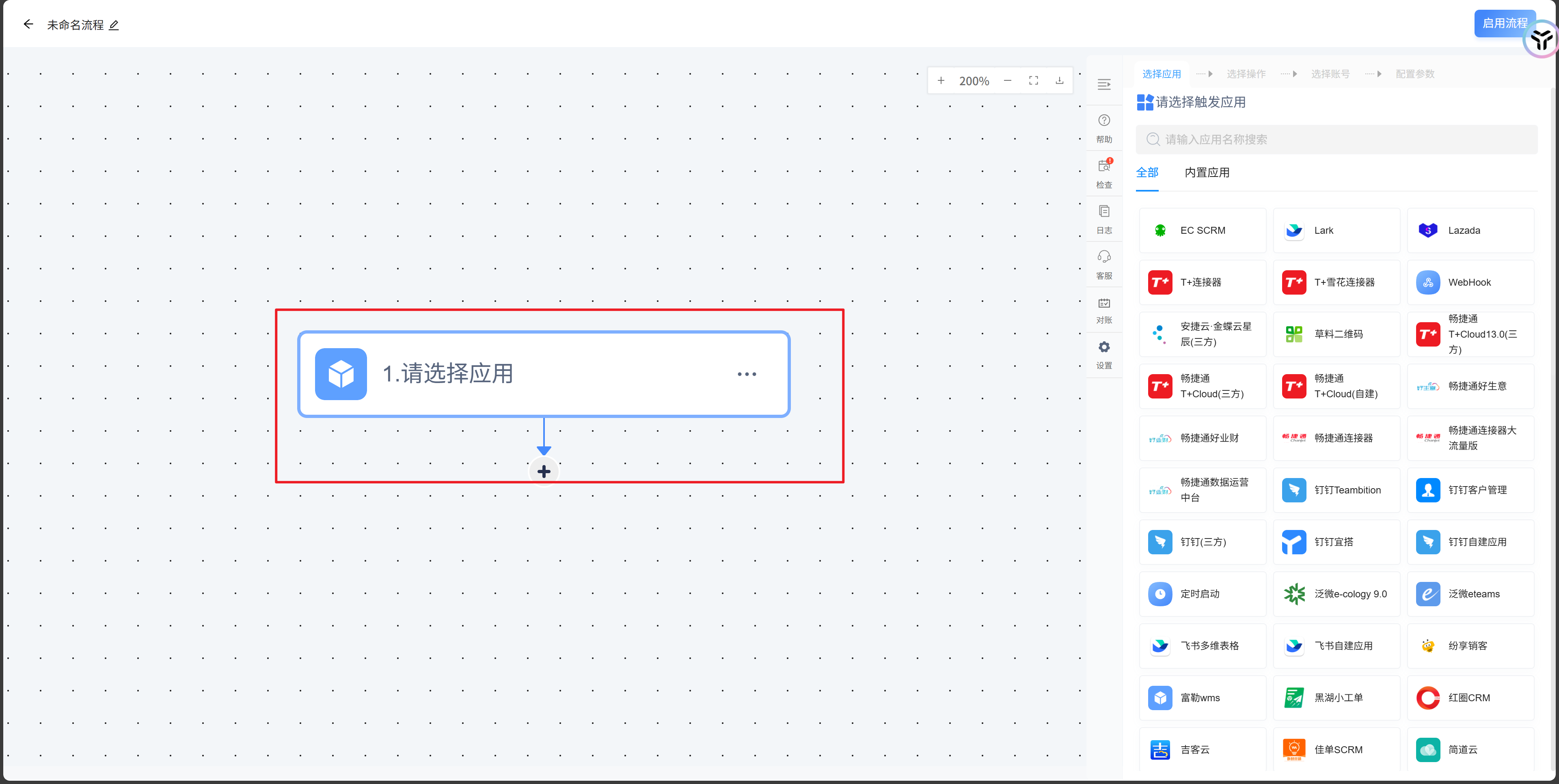Add a step with the plus node
The width and height of the screenshot is (1559, 784).
click(x=544, y=471)
